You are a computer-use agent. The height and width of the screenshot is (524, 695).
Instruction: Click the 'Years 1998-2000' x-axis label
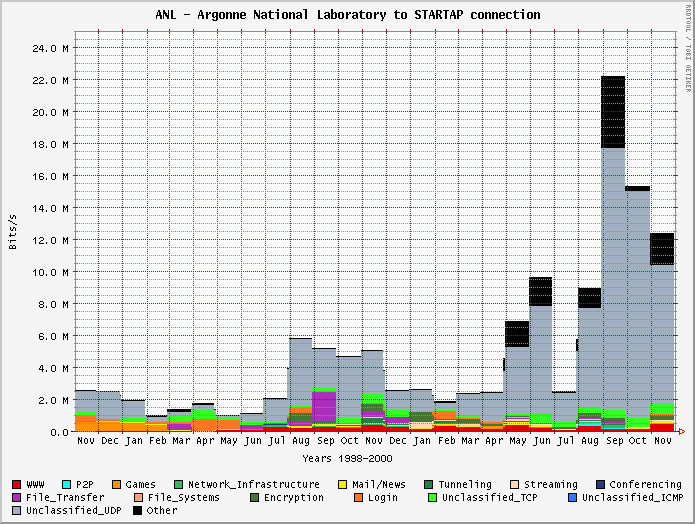[x=348, y=458]
